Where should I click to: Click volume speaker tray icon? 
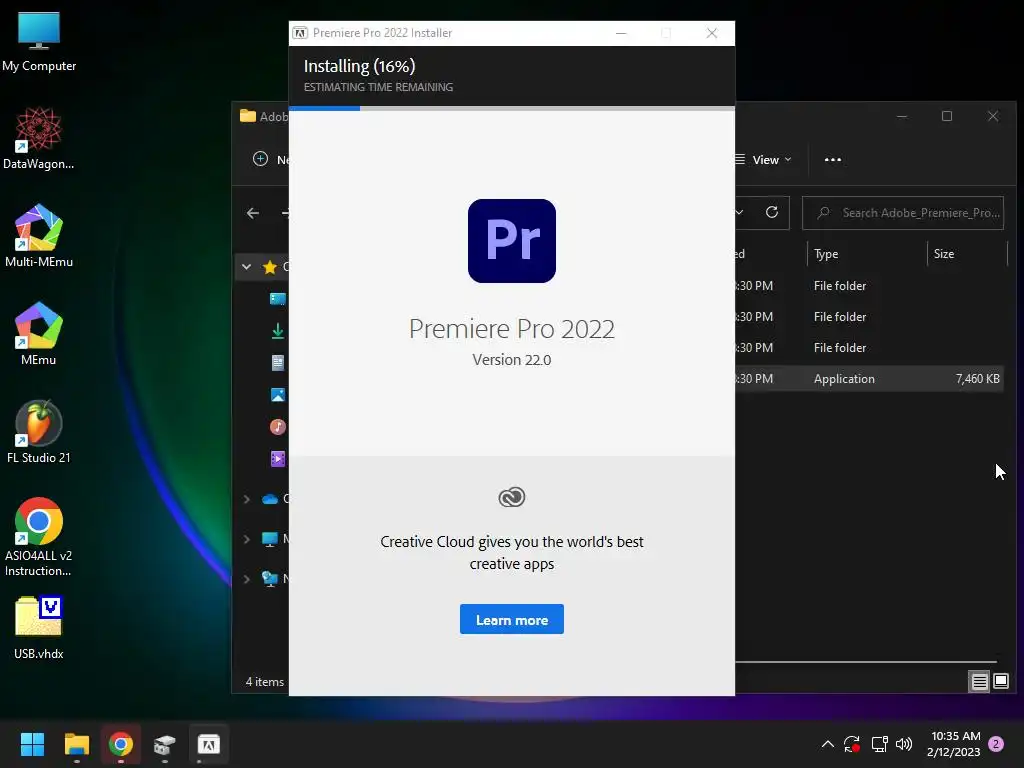904,744
